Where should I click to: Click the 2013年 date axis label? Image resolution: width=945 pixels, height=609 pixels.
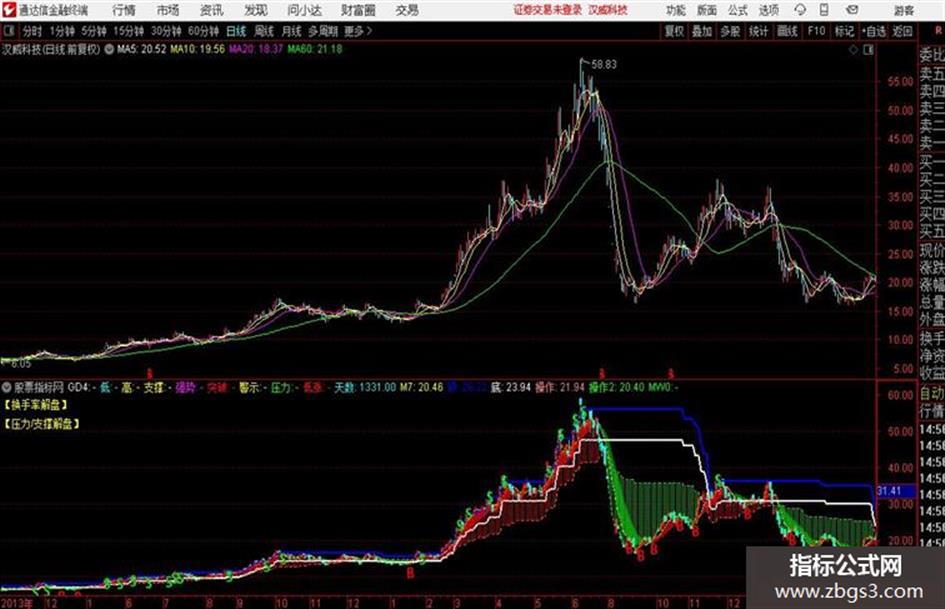[16, 602]
